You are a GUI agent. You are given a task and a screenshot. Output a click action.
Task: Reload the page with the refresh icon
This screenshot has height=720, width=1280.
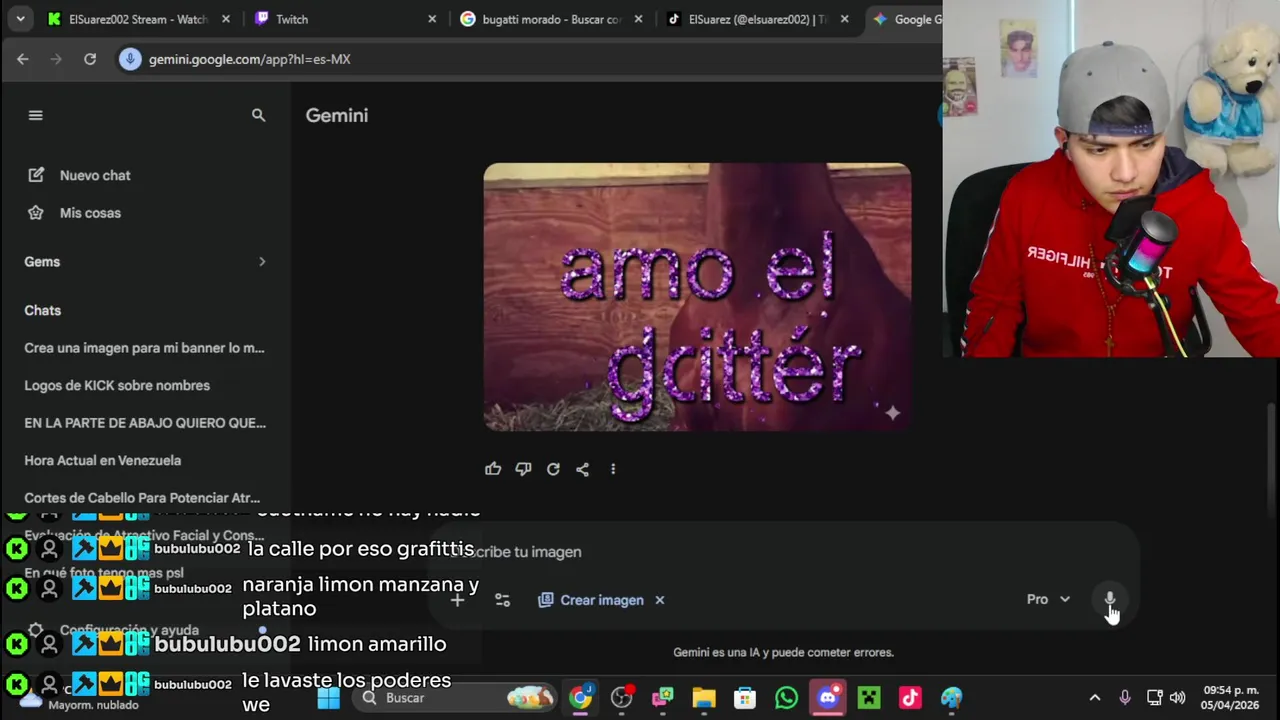[x=90, y=59]
